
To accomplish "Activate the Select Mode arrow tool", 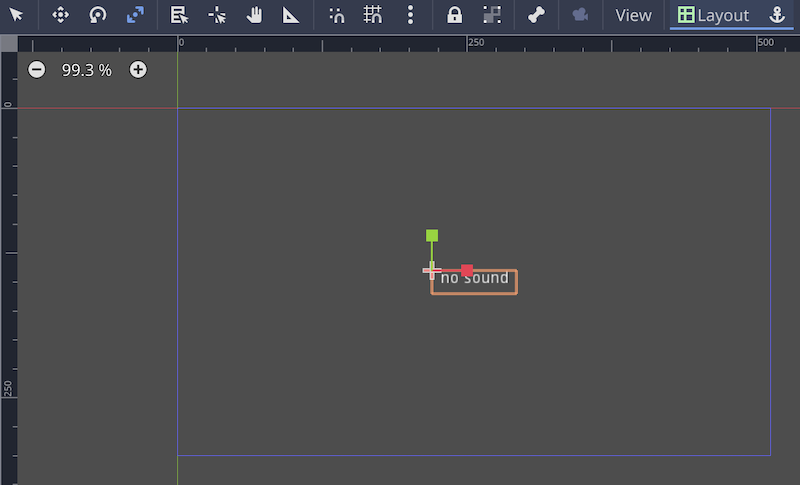I will [17, 15].
